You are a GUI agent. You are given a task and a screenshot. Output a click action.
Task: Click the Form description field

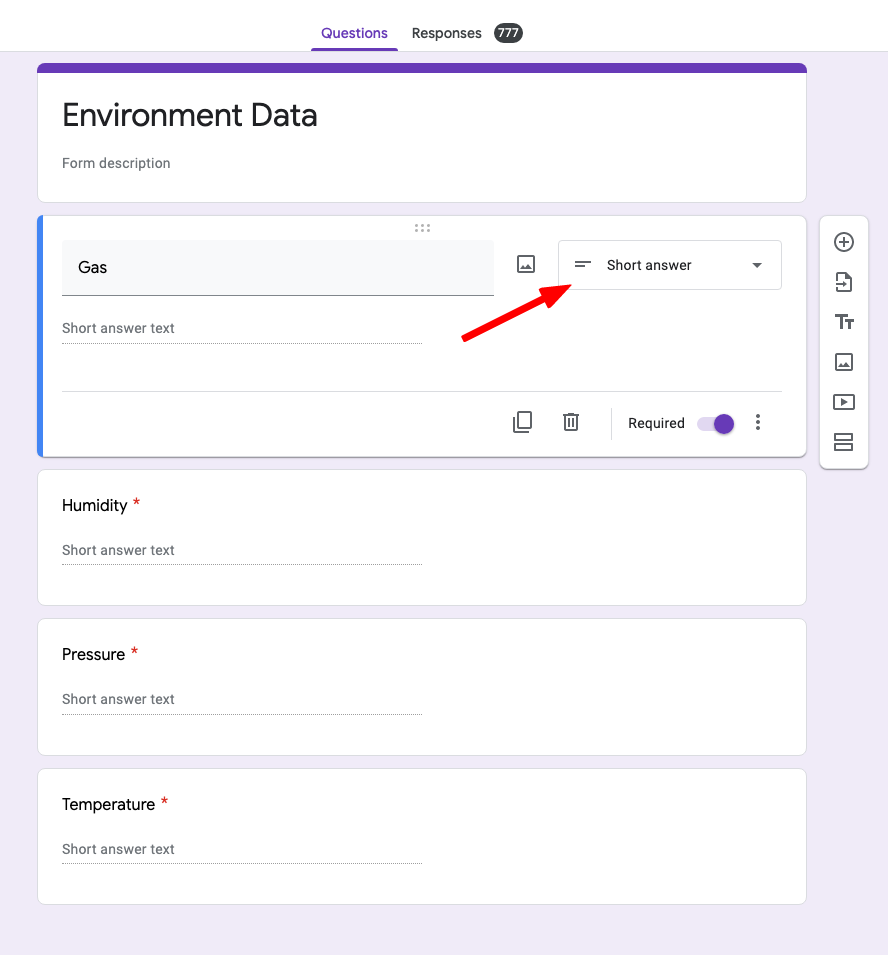(116, 163)
